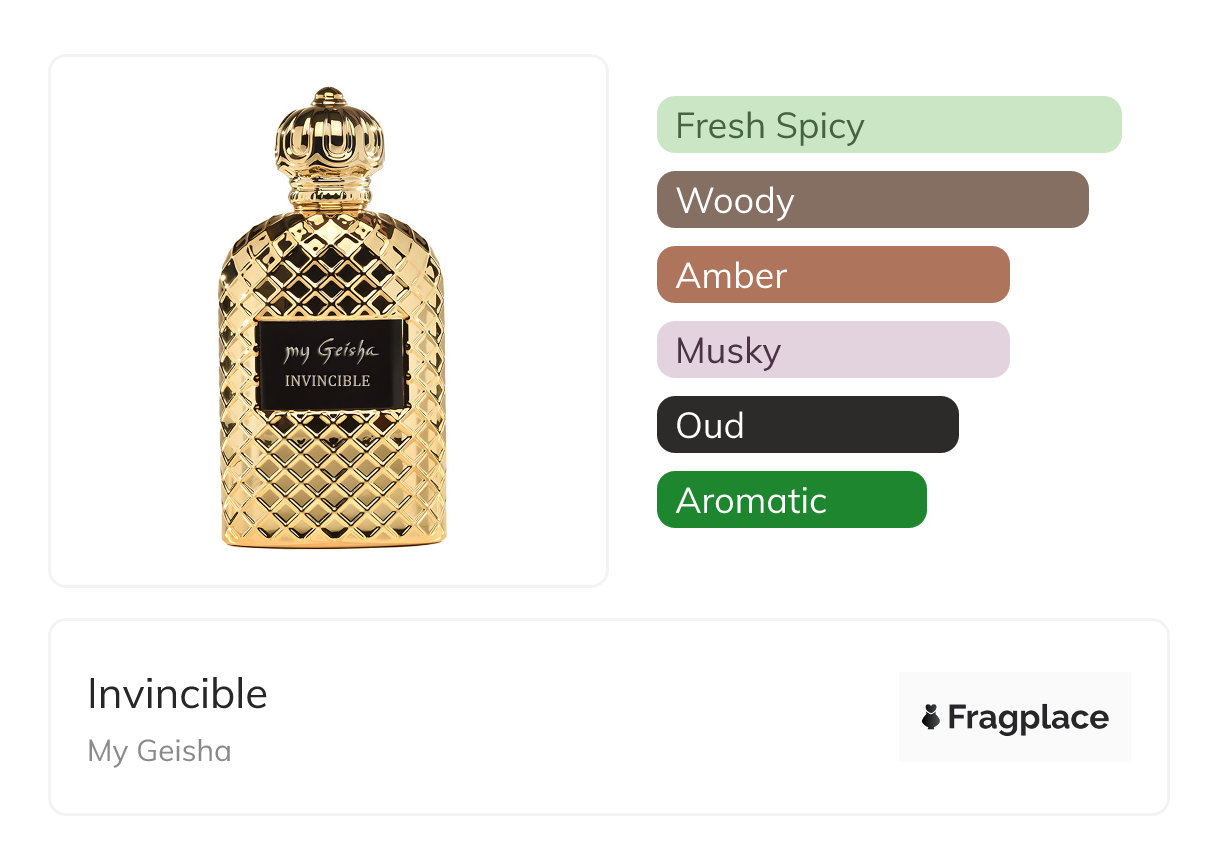The height and width of the screenshot is (864, 1218).
Task: Click the empty middle of the product info card
Action: [x=580, y=717]
